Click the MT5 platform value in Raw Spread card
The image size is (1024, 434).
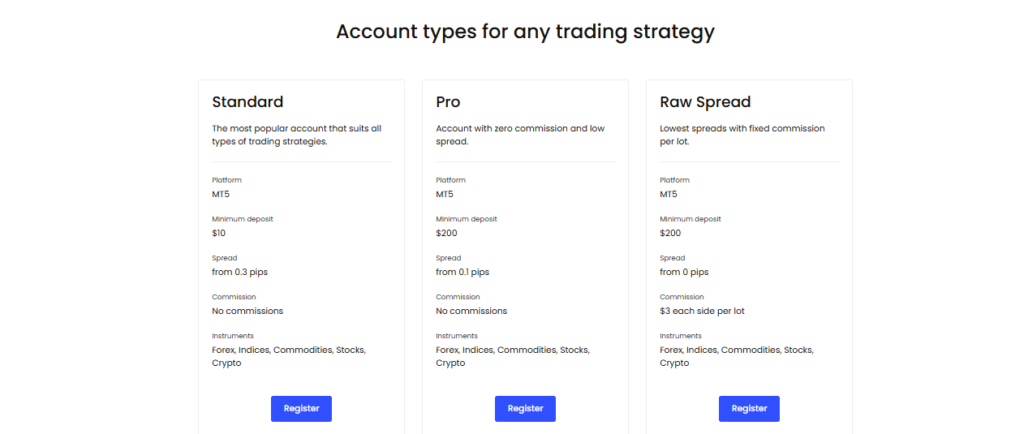coord(669,194)
